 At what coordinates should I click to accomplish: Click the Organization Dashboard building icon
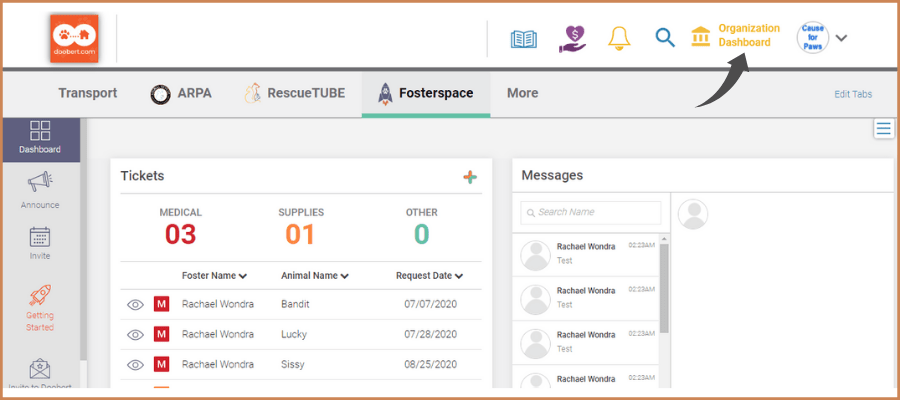(701, 36)
